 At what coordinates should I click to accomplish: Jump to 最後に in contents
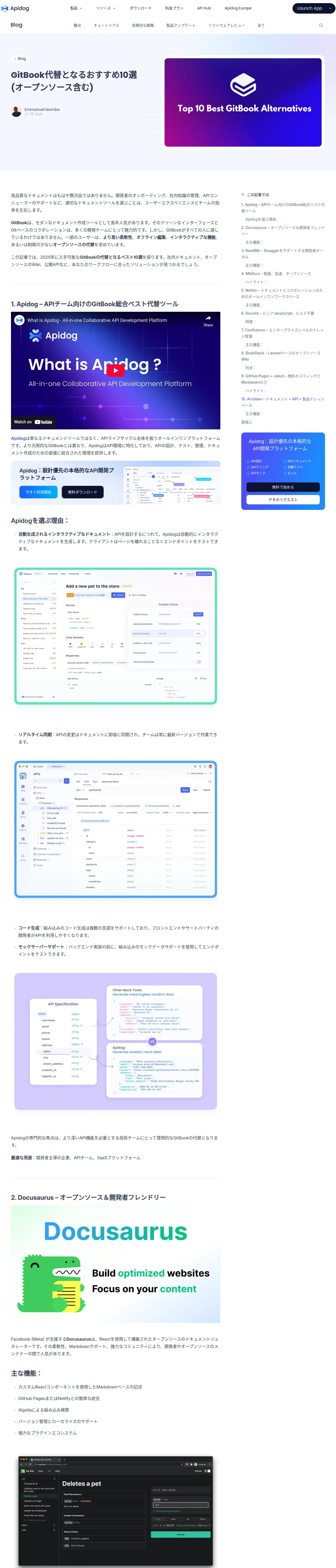pos(246,422)
